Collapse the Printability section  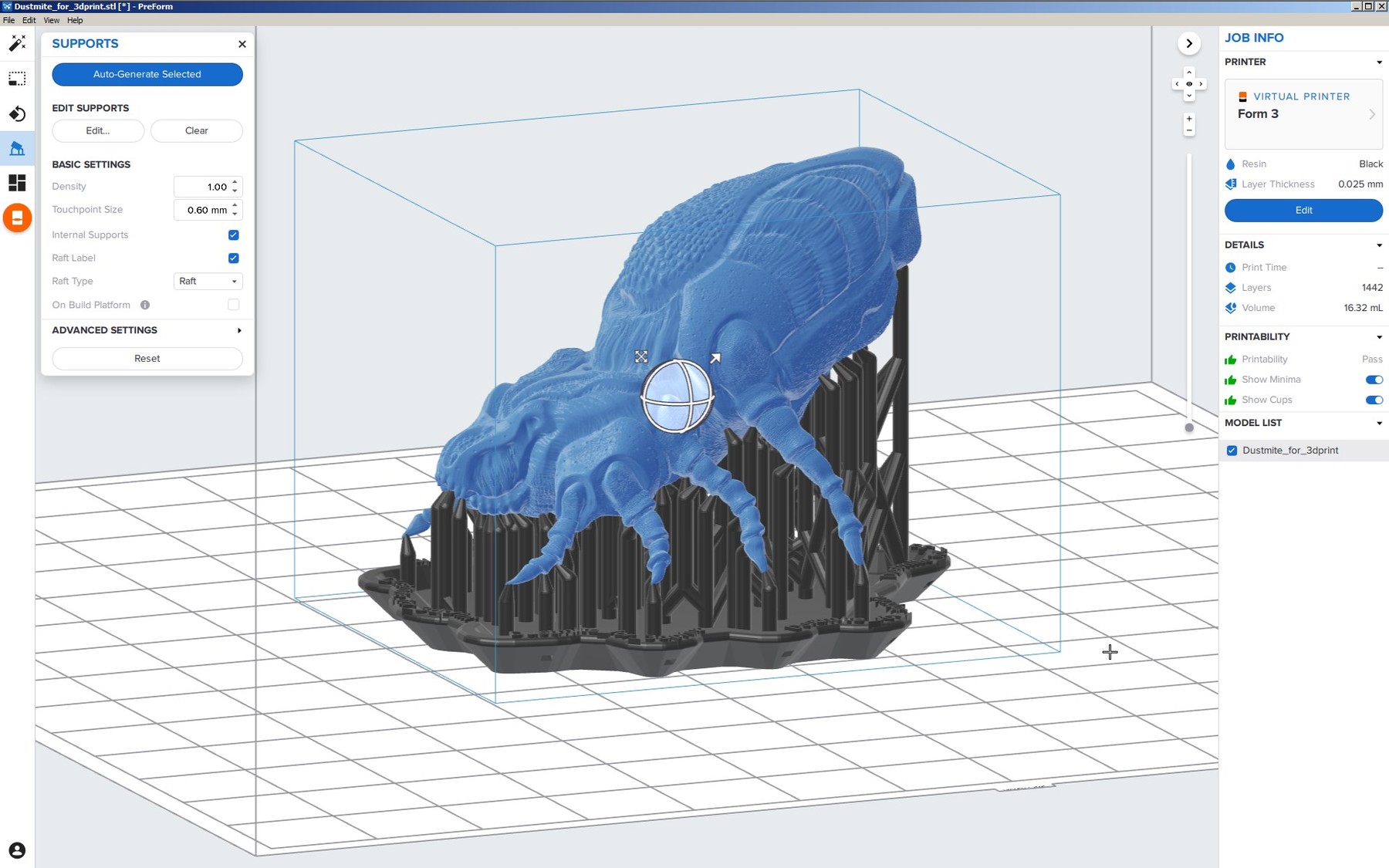click(1379, 337)
